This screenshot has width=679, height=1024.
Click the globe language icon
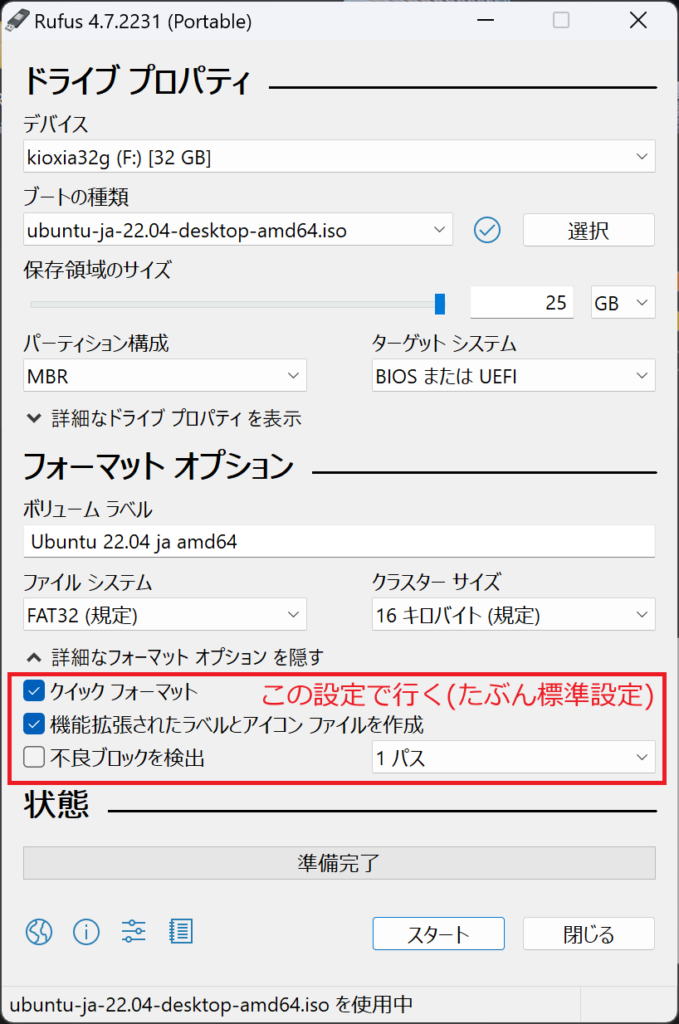(38, 933)
